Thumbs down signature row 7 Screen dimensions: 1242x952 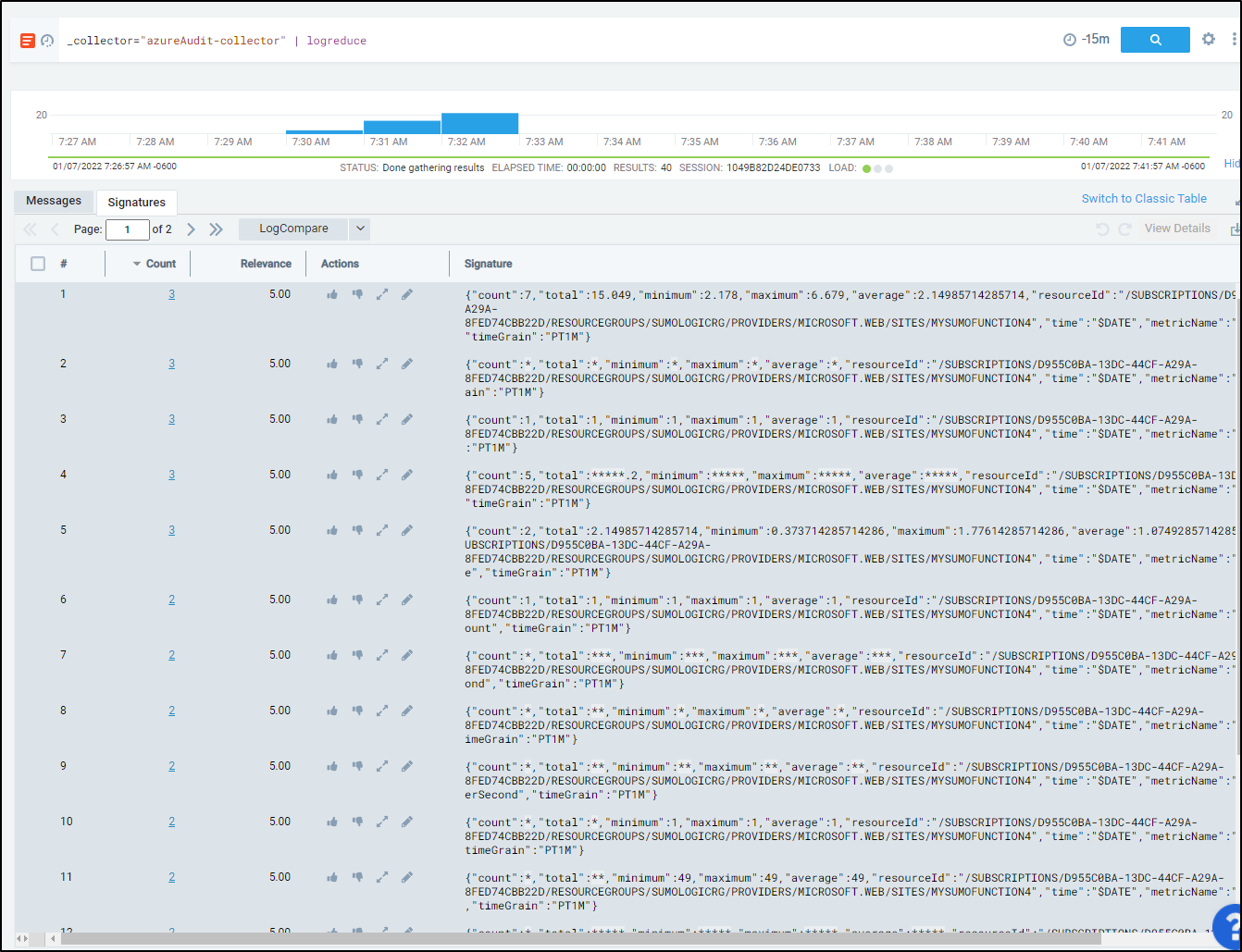tap(357, 656)
